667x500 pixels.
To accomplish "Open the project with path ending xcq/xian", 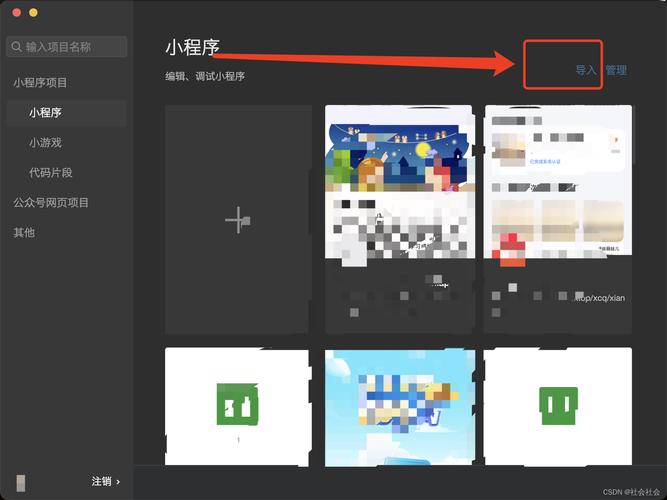I will (558, 220).
